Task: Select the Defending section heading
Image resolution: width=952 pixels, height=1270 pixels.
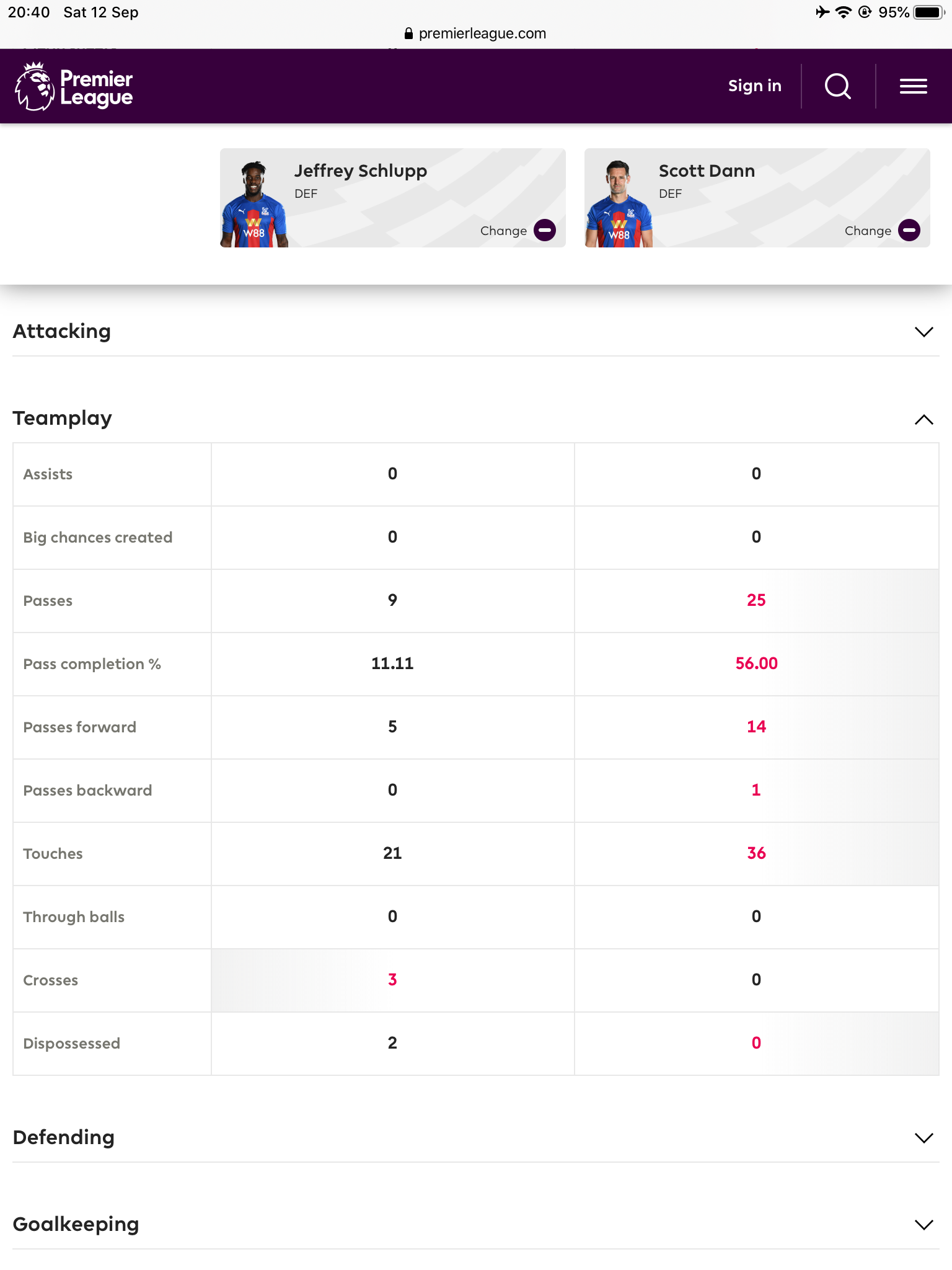Action: 64,1137
